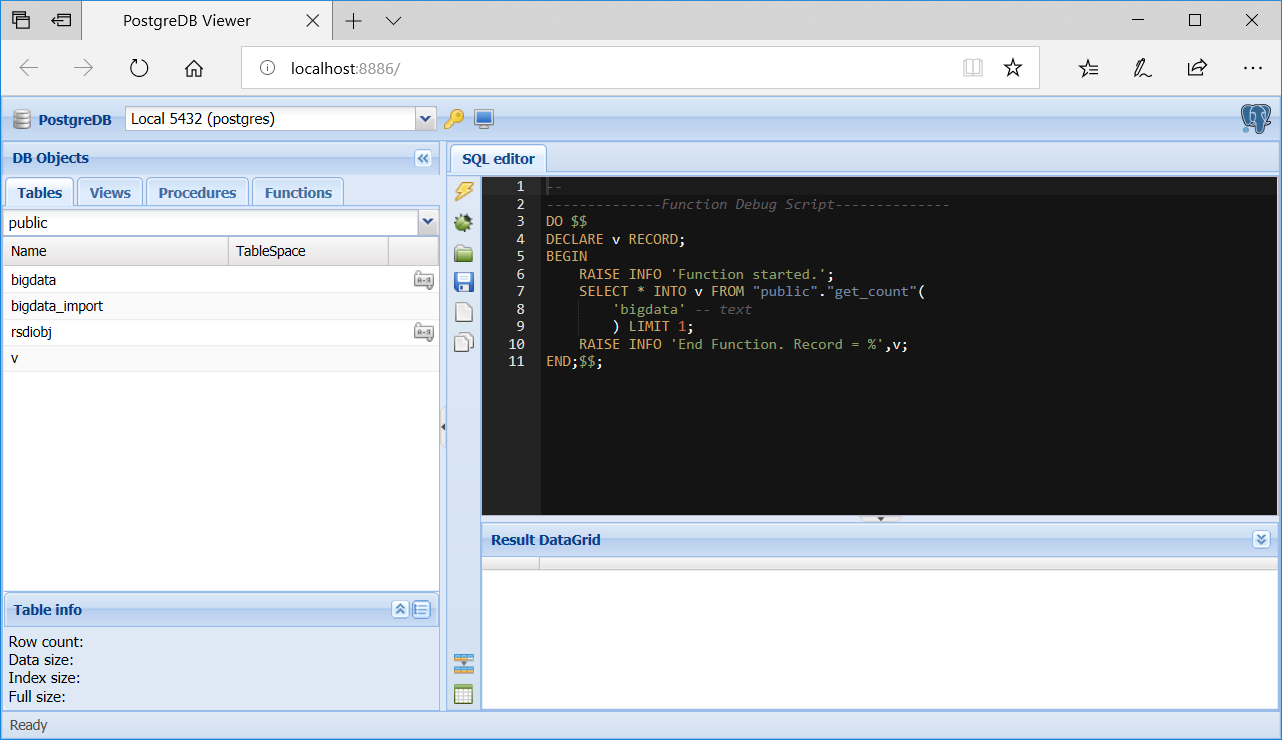Collapse the DB Objects panel with double chevron
Screen dimensions: 1282x740
(422, 158)
